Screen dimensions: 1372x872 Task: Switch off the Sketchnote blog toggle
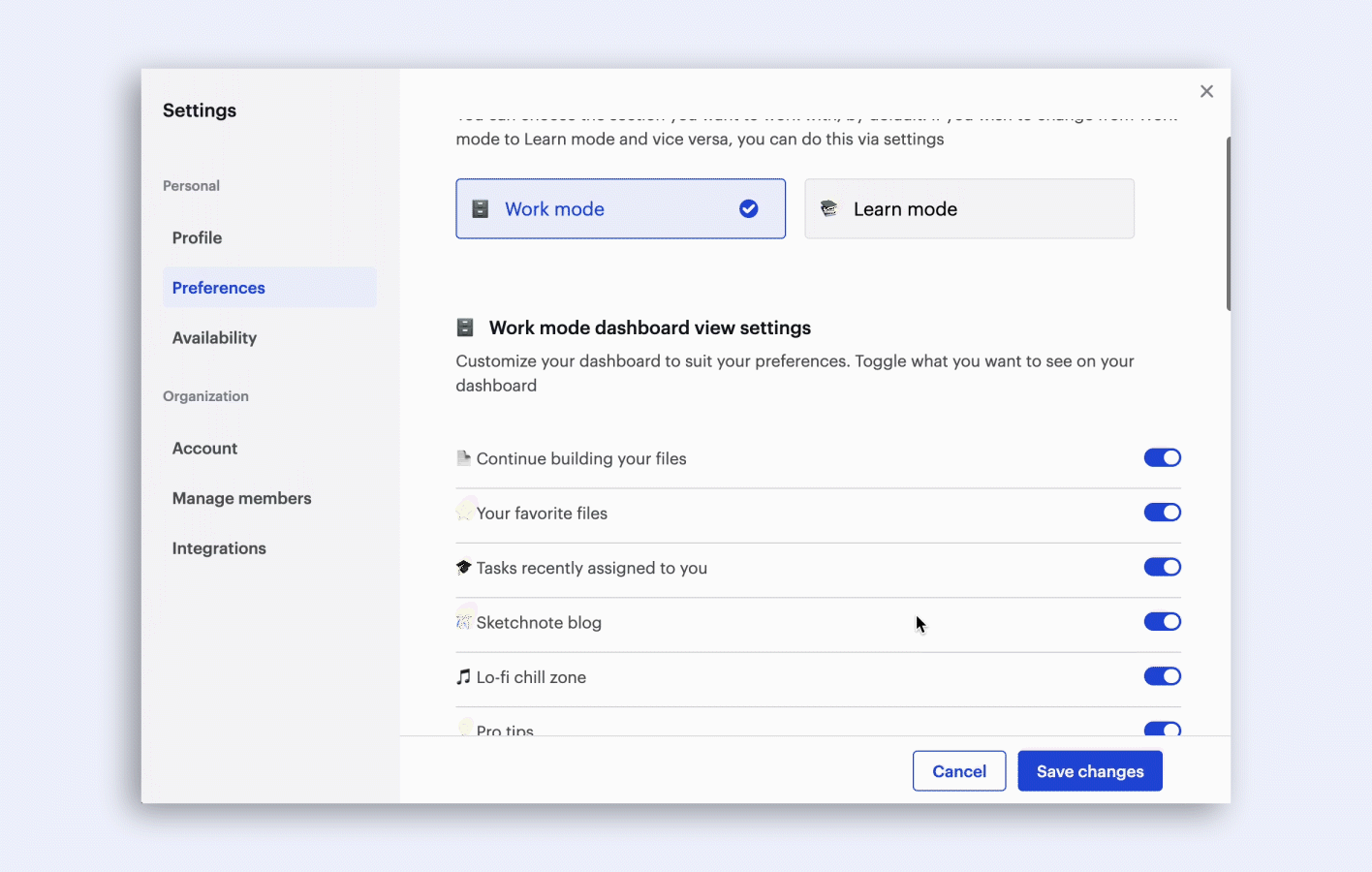click(x=1162, y=622)
